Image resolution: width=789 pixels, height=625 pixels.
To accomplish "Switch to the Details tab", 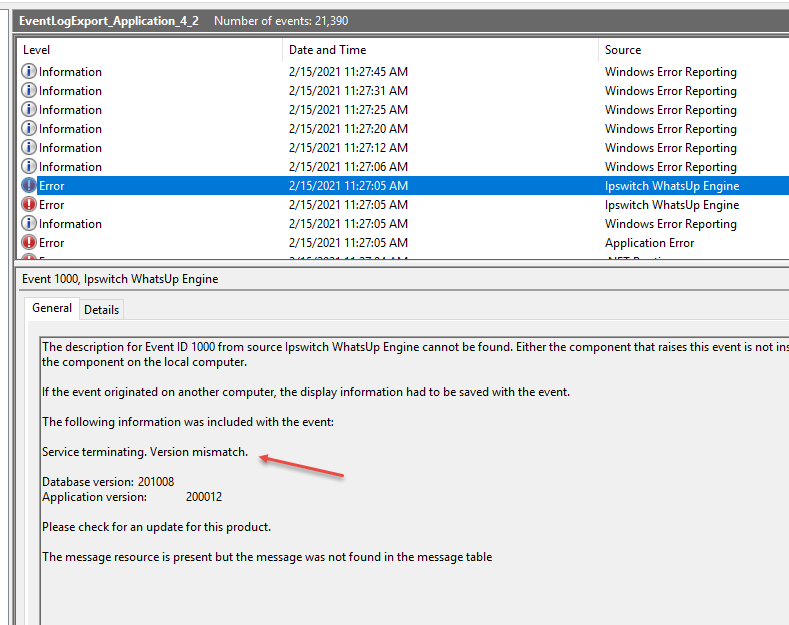I will (x=101, y=309).
